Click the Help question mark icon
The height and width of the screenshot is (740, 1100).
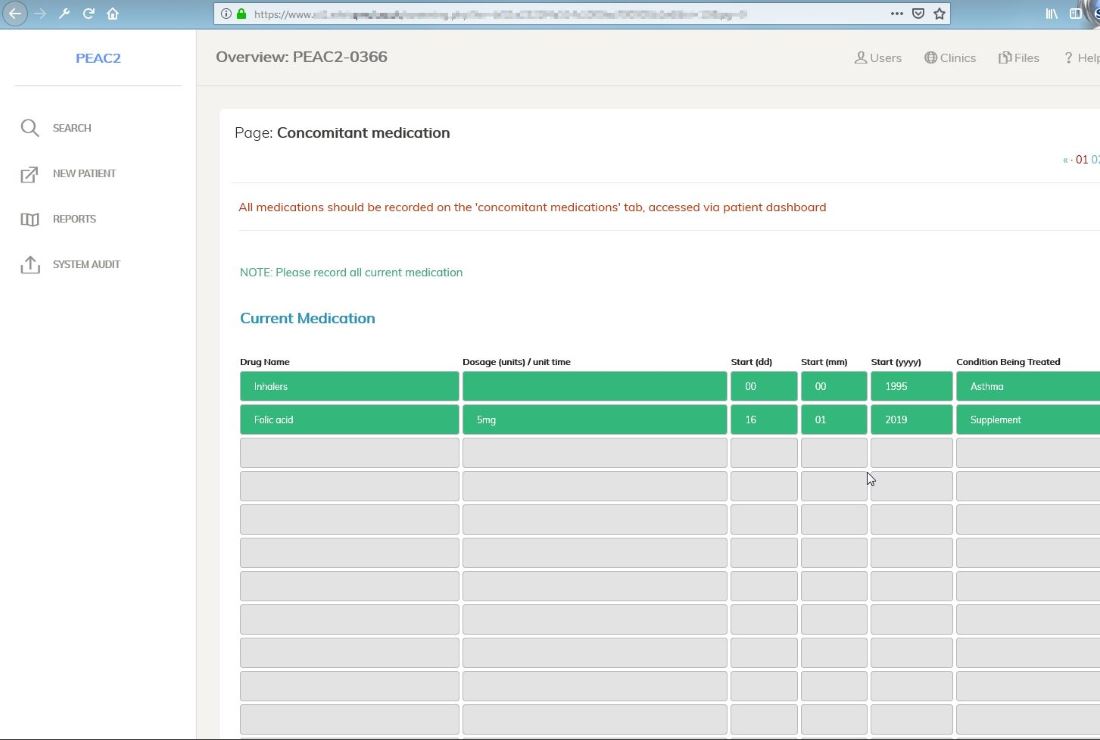click(1068, 58)
